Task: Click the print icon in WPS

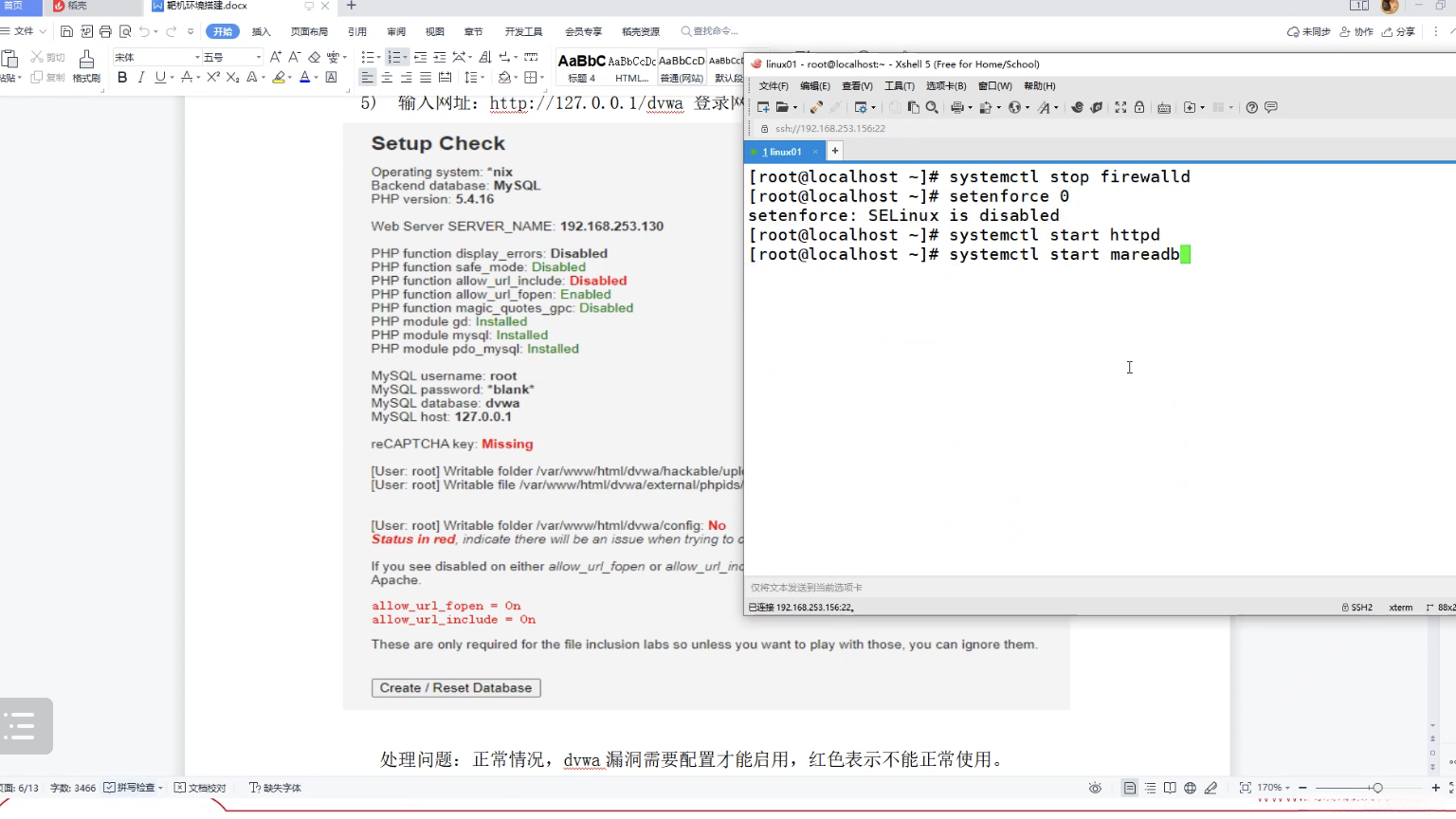Action: pyautogui.click(x=105, y=31)
